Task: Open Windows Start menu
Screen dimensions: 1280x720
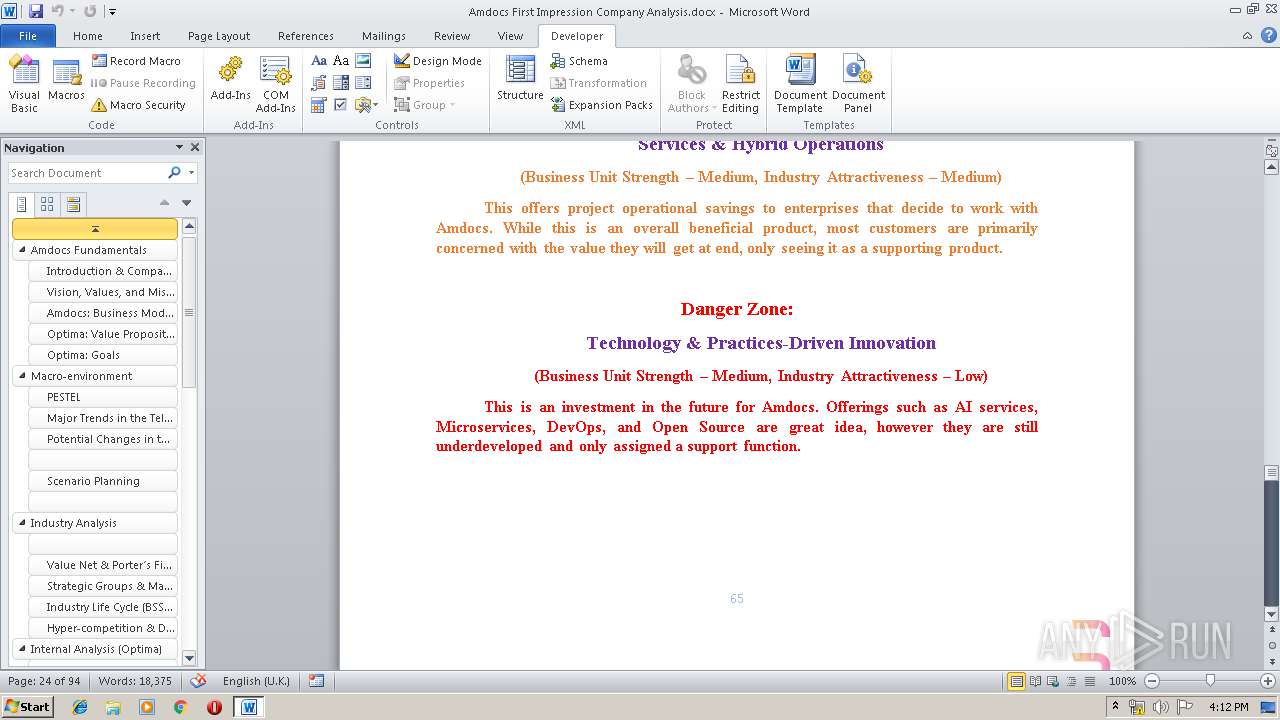Action: coord(27,706)
